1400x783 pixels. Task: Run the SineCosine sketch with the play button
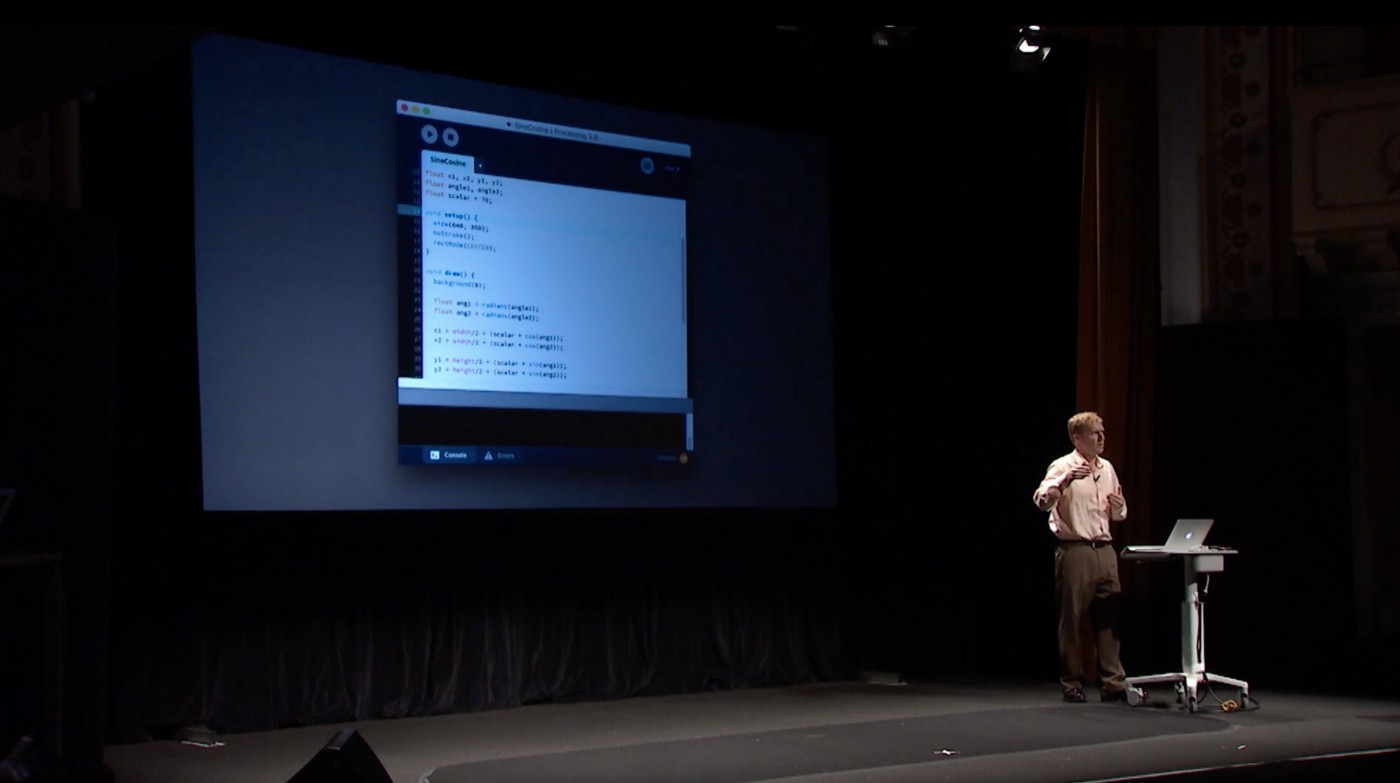point(429,134)
